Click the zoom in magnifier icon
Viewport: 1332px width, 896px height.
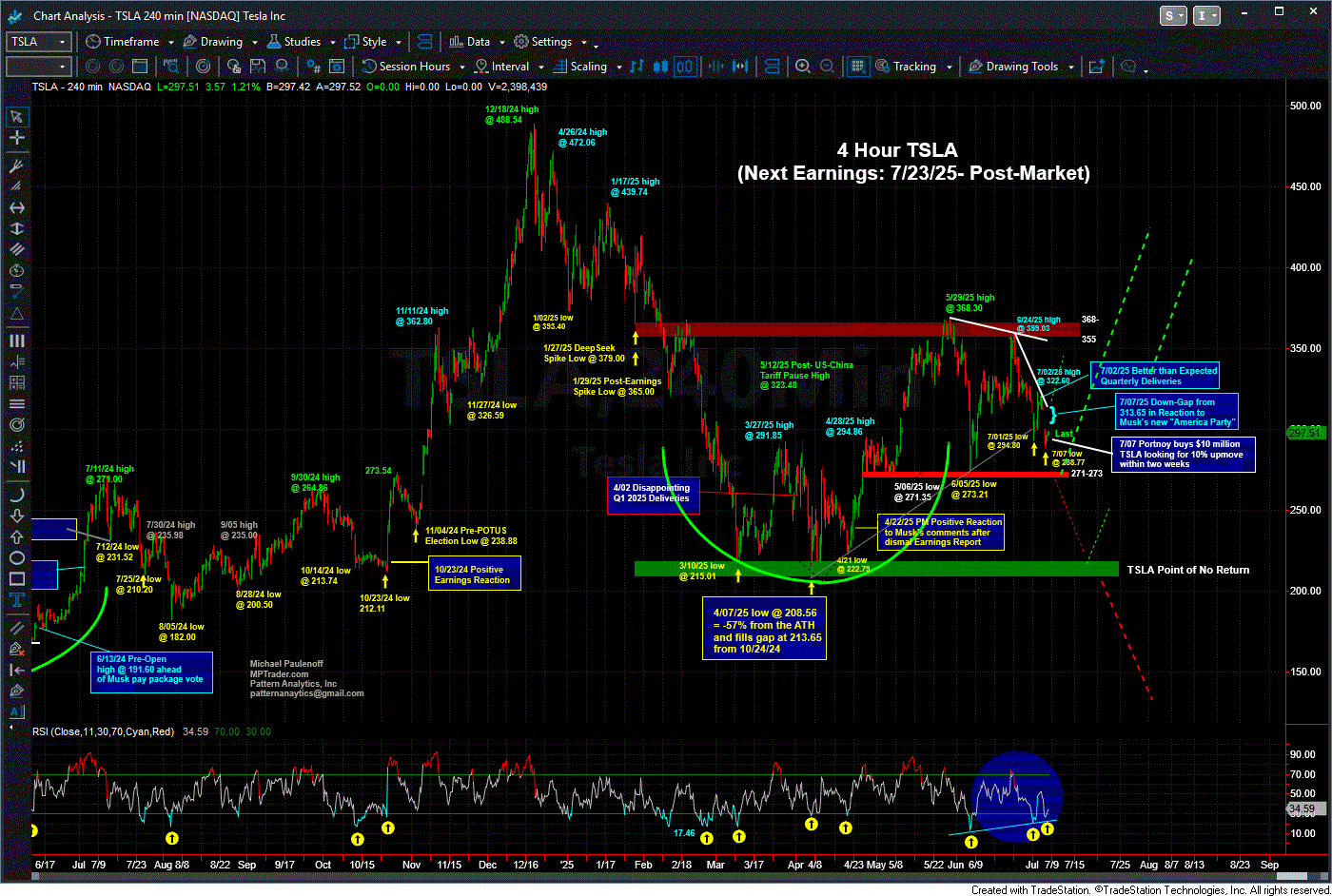pos(803,66)
